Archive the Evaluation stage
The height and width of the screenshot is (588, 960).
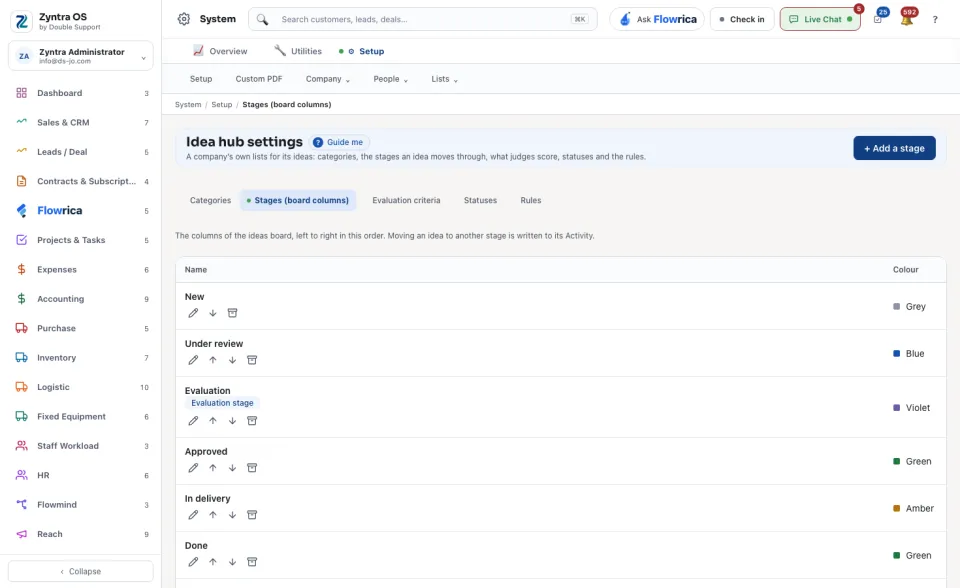pos(252,421)
